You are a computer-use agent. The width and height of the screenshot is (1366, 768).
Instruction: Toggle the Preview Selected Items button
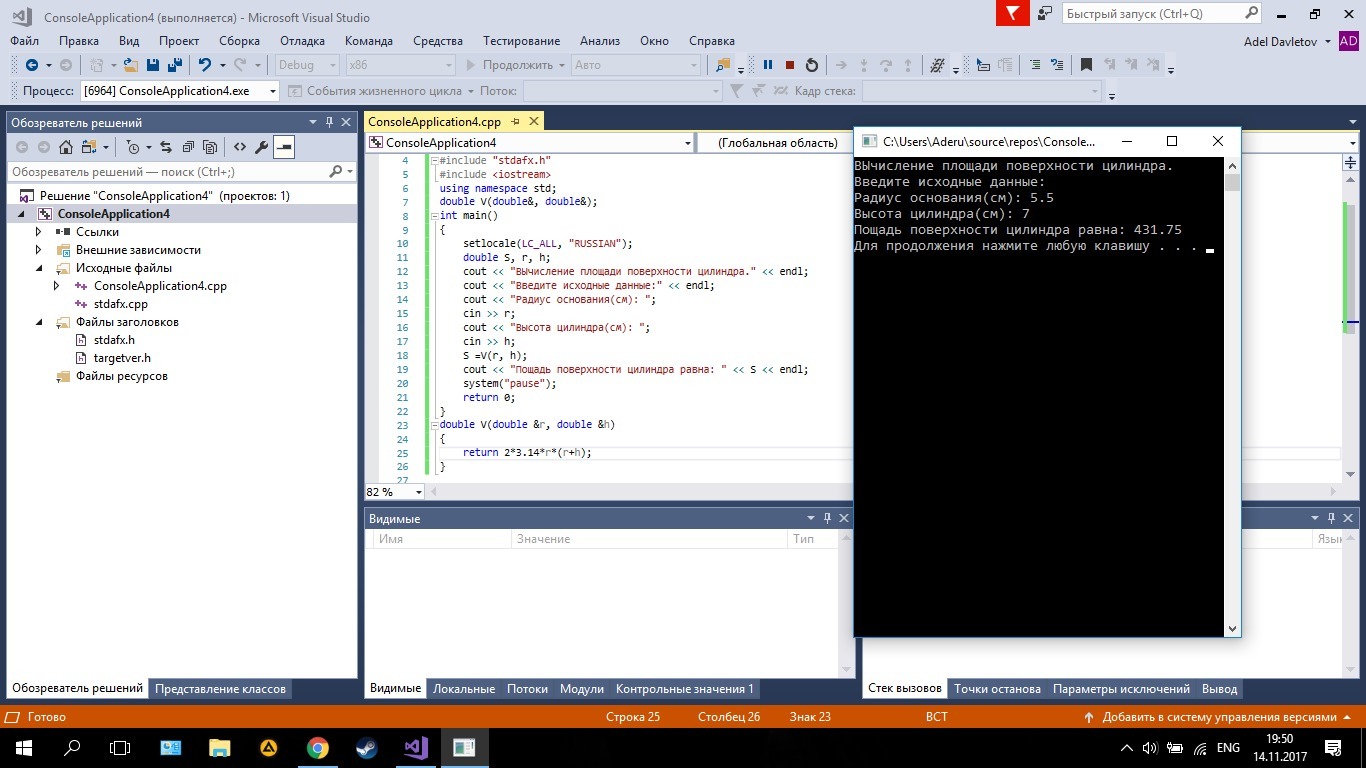click(284, 147)
